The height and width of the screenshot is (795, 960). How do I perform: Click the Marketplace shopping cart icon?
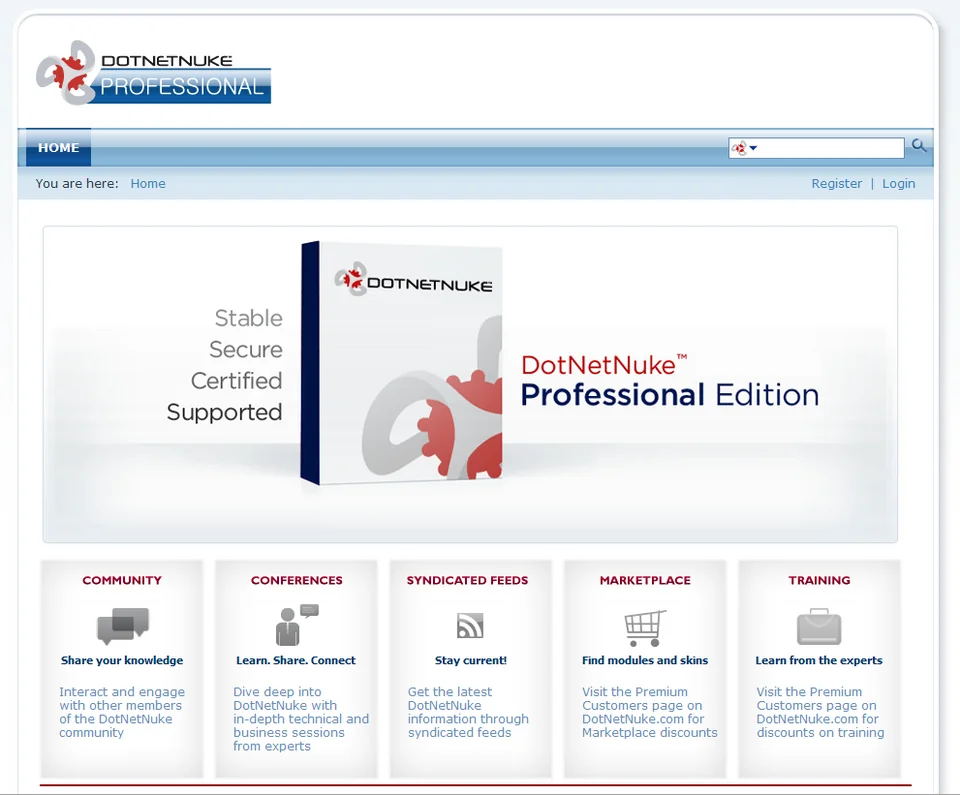pos(645,628)
